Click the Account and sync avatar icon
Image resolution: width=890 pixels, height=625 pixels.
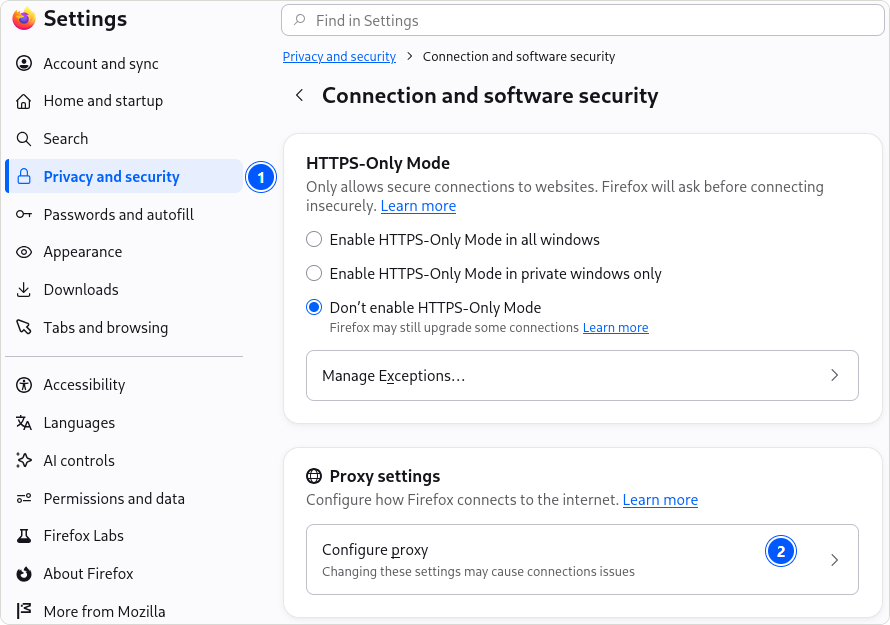pyautogui.click(x=24, y=63)
